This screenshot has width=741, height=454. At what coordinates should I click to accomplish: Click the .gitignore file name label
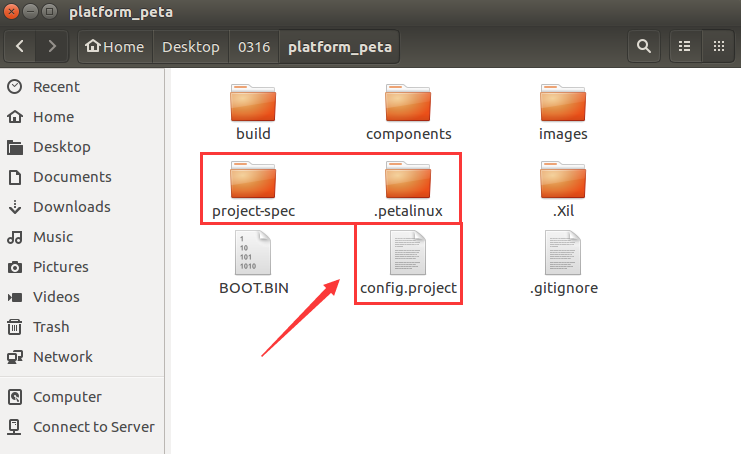pos(564,288)
